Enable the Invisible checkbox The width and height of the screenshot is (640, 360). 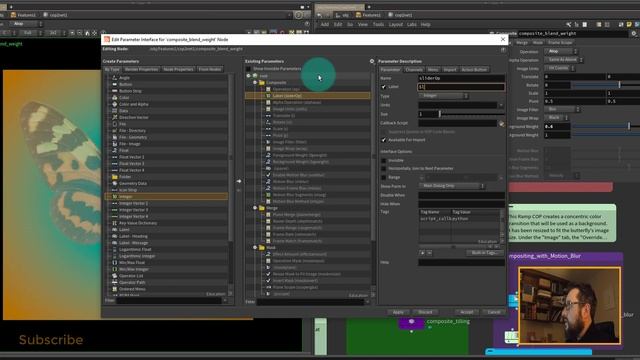click(x=383, y=161)
